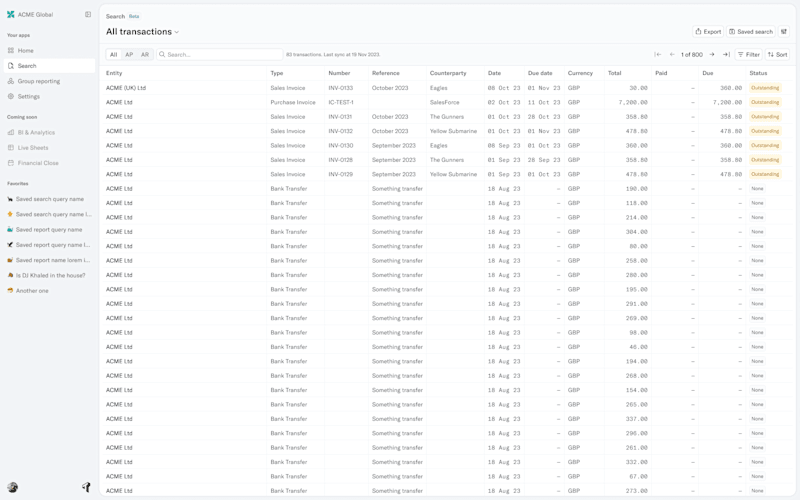Go to the next page arrow

tap(712, 55)
